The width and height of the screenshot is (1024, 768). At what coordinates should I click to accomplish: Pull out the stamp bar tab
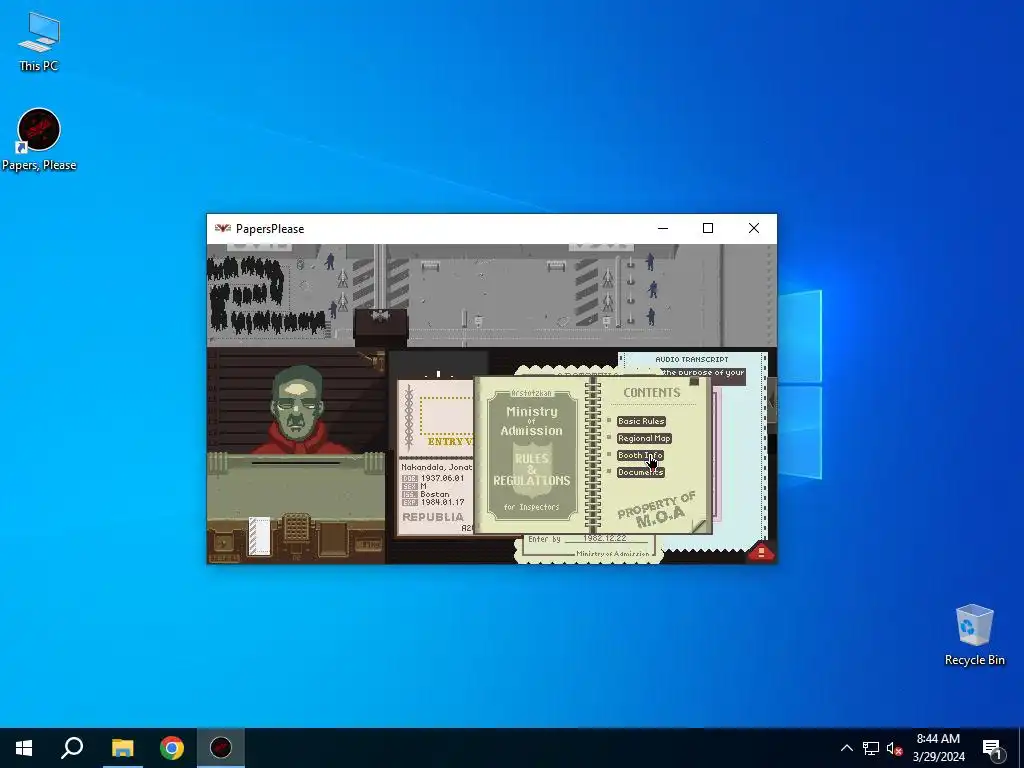pyautogui.click(x=772, y=404)
